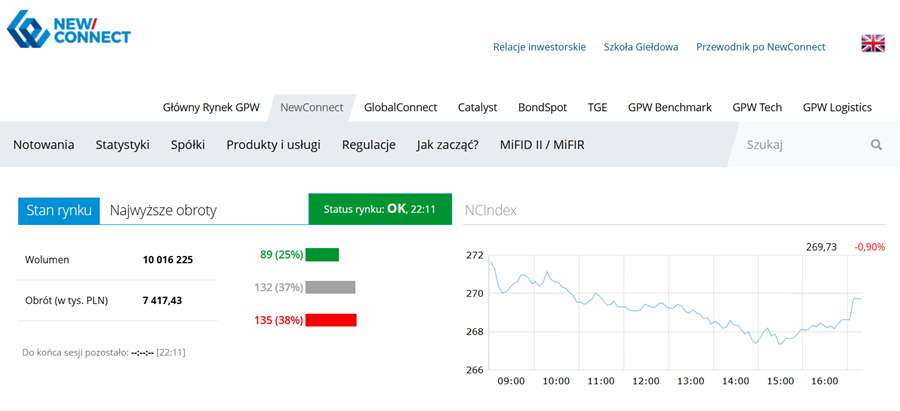The width and height of the screenshot is (900, 411).
Task: Open the Szkoła Giełdowa link
Action: click(x=641, y=47)
